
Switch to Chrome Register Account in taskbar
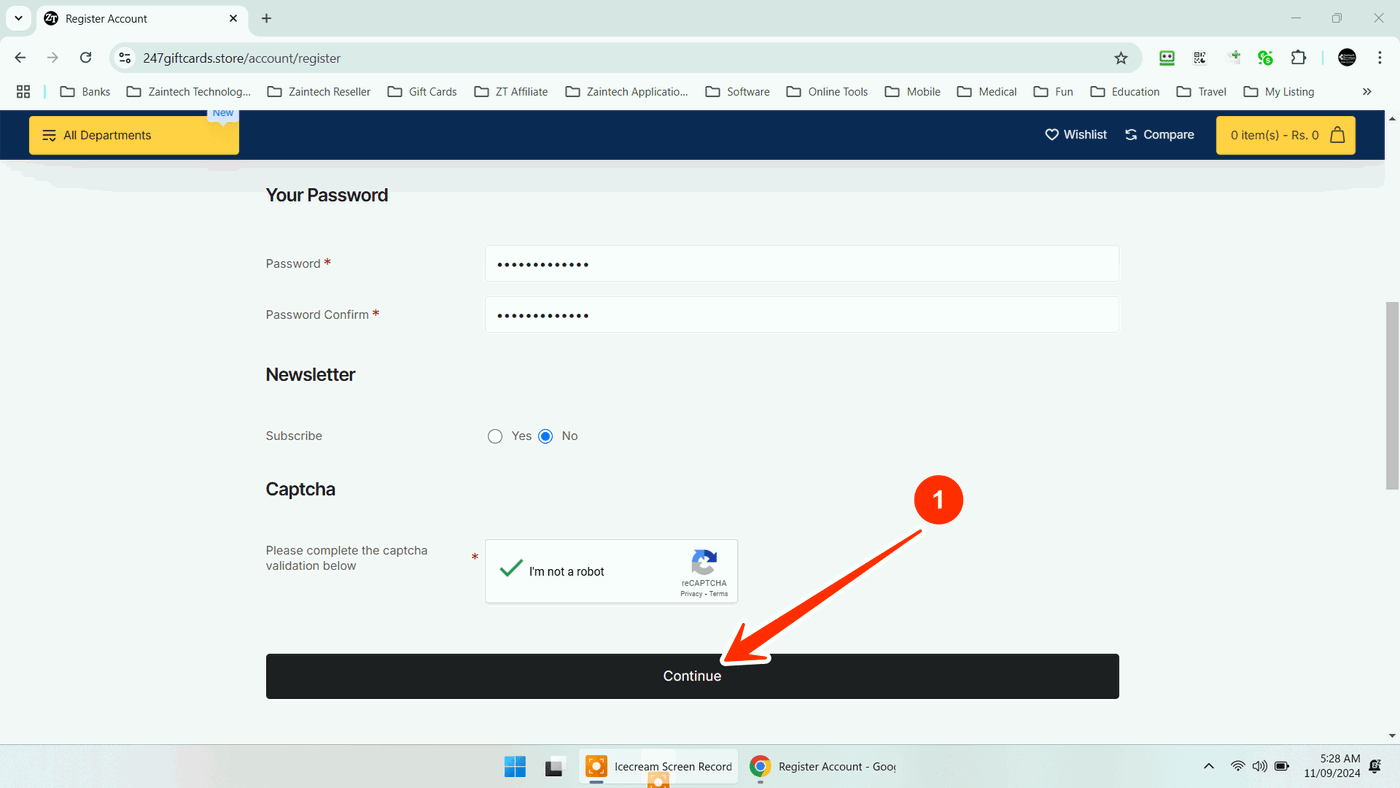pos(822,767)
